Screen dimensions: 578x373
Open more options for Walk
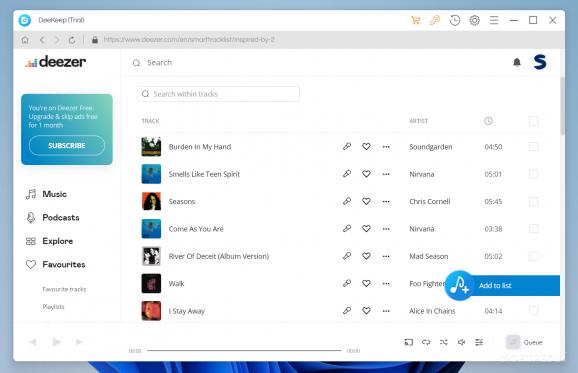386,283
